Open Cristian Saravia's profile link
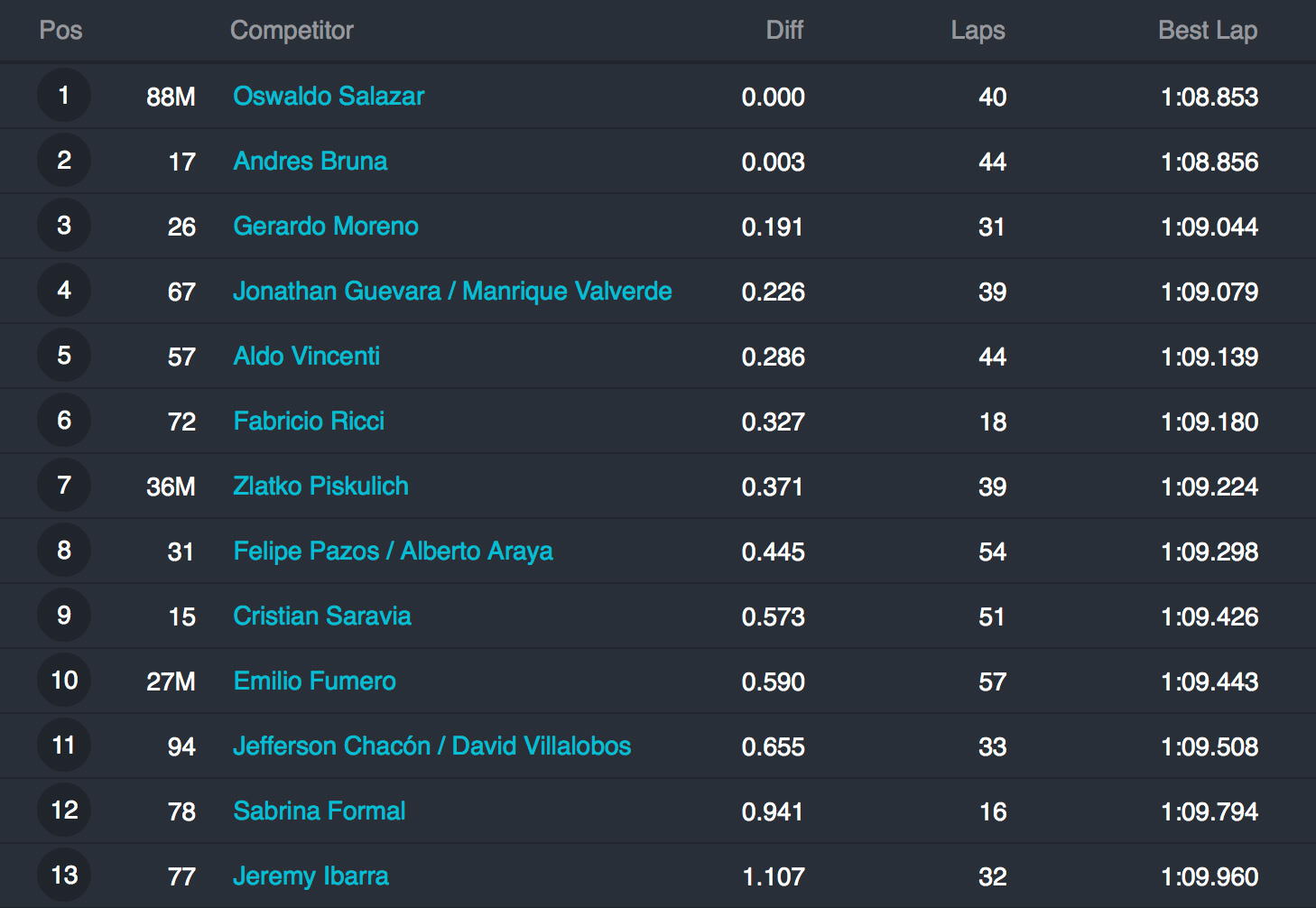This screenshot has width=1316, height=908. click(322, 616)
